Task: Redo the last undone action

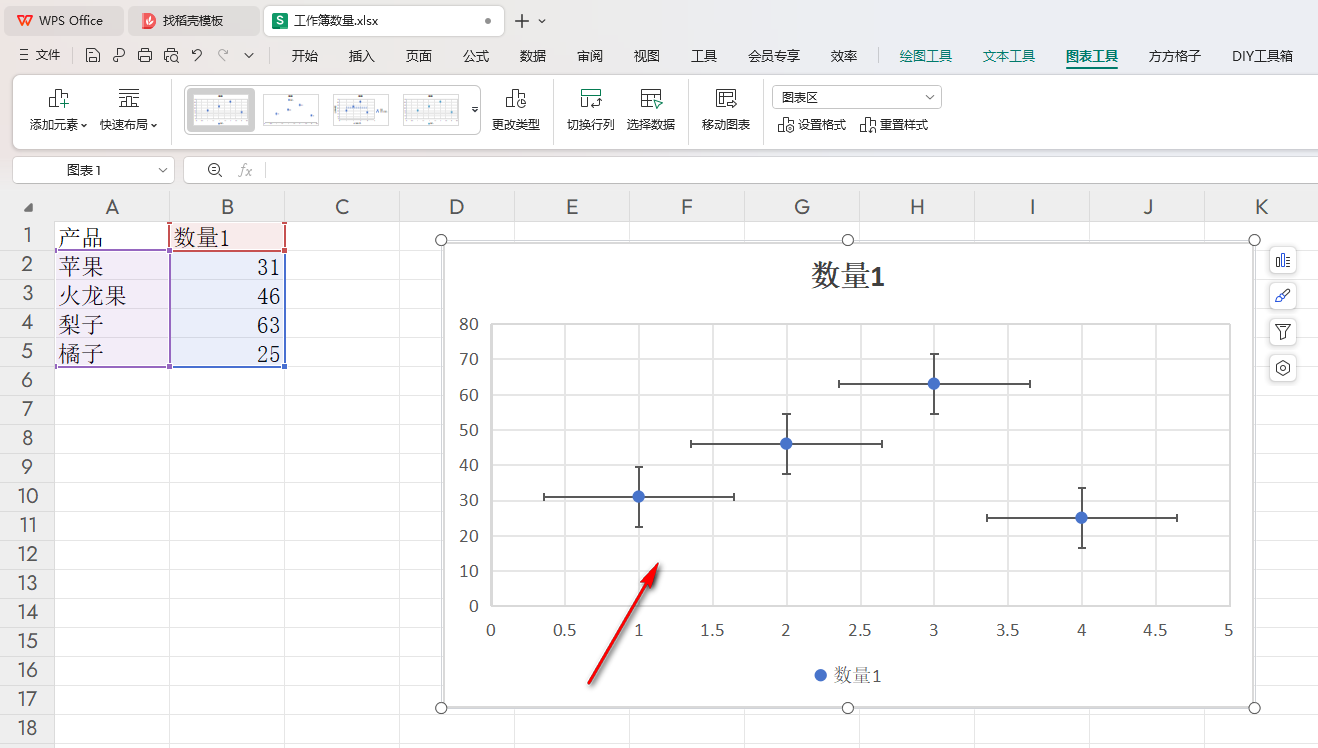Action: 223,56
